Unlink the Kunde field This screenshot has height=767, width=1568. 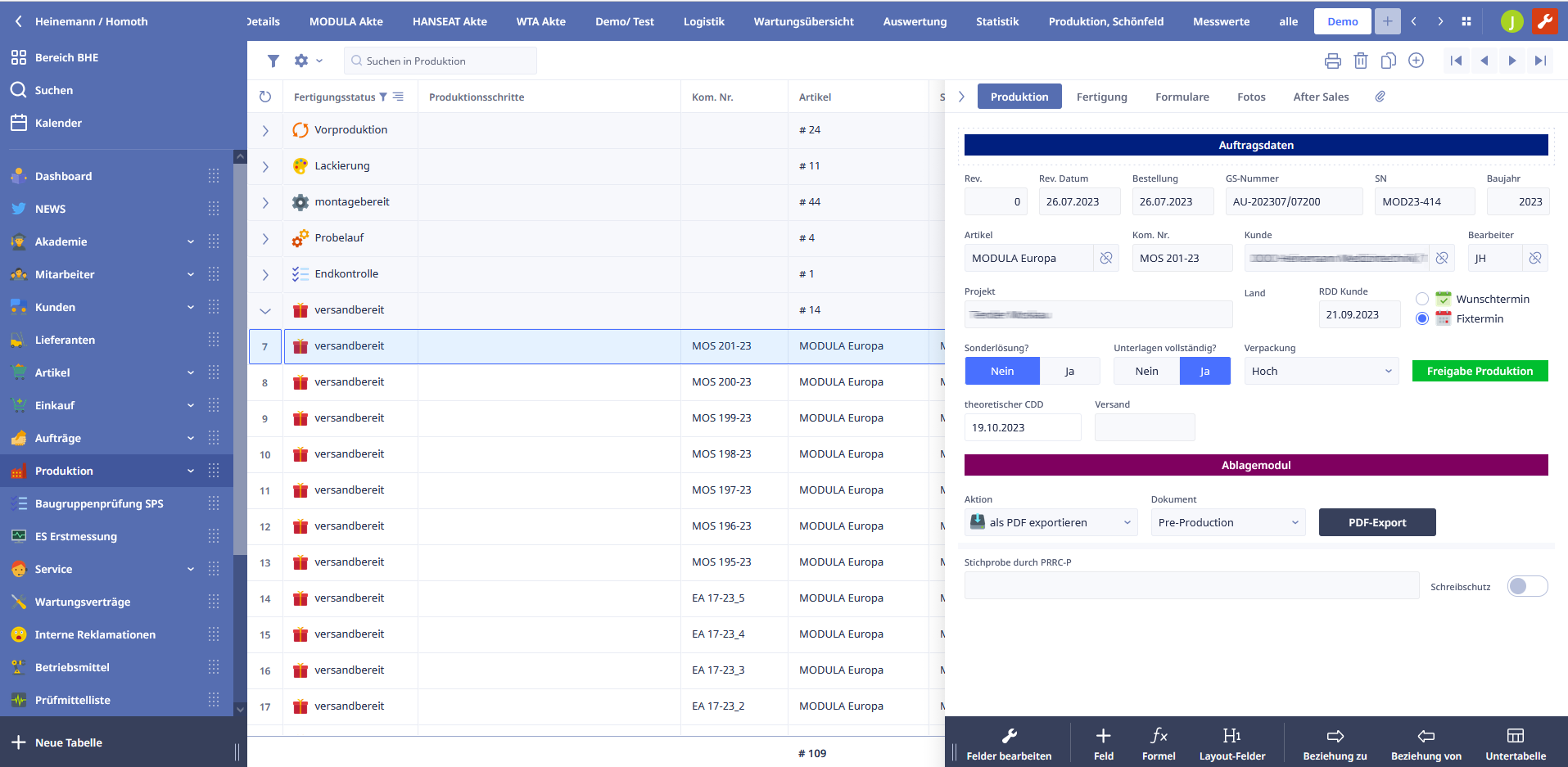tap(1442, 258)
